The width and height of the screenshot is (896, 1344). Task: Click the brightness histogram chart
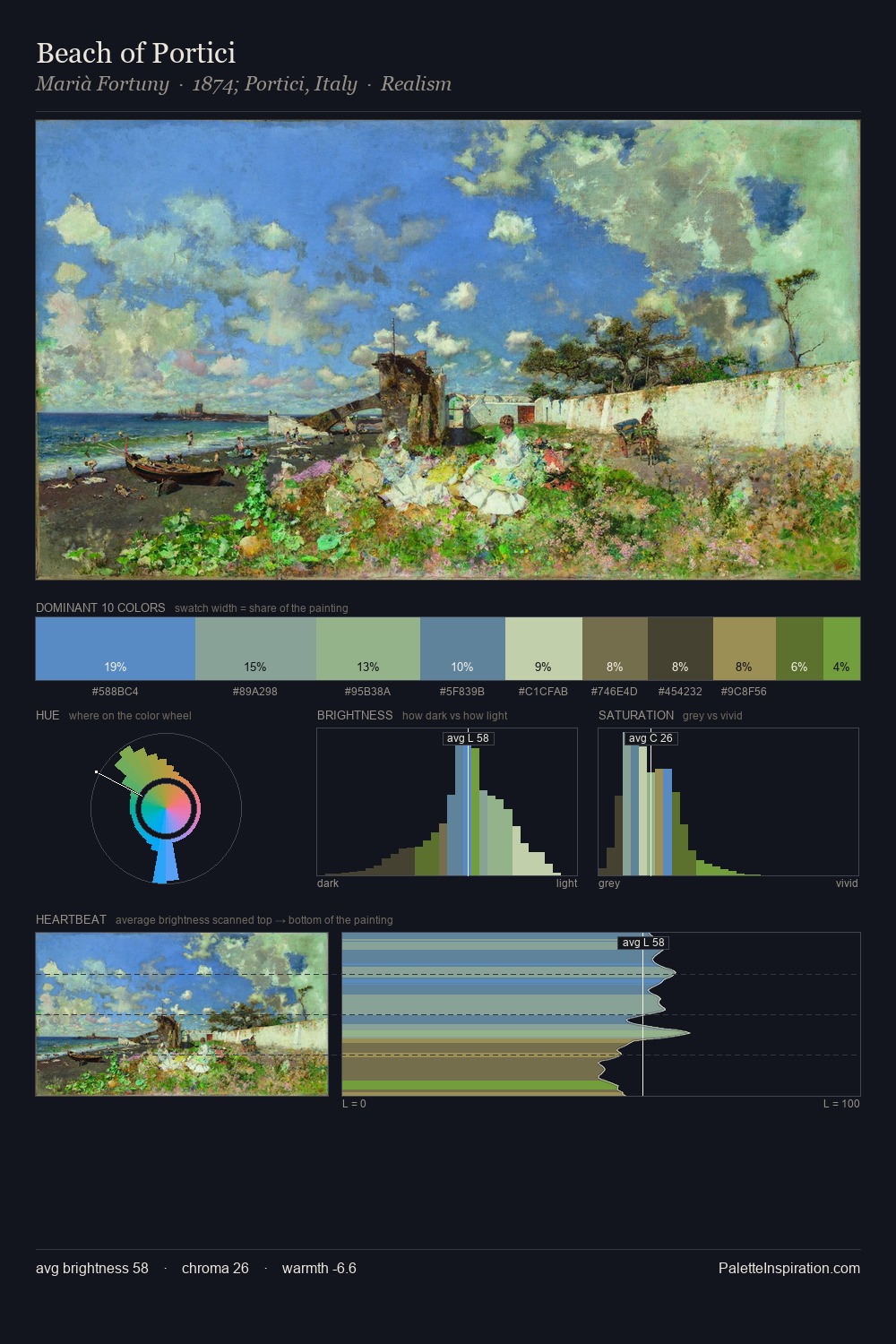[x=447, y=802]
